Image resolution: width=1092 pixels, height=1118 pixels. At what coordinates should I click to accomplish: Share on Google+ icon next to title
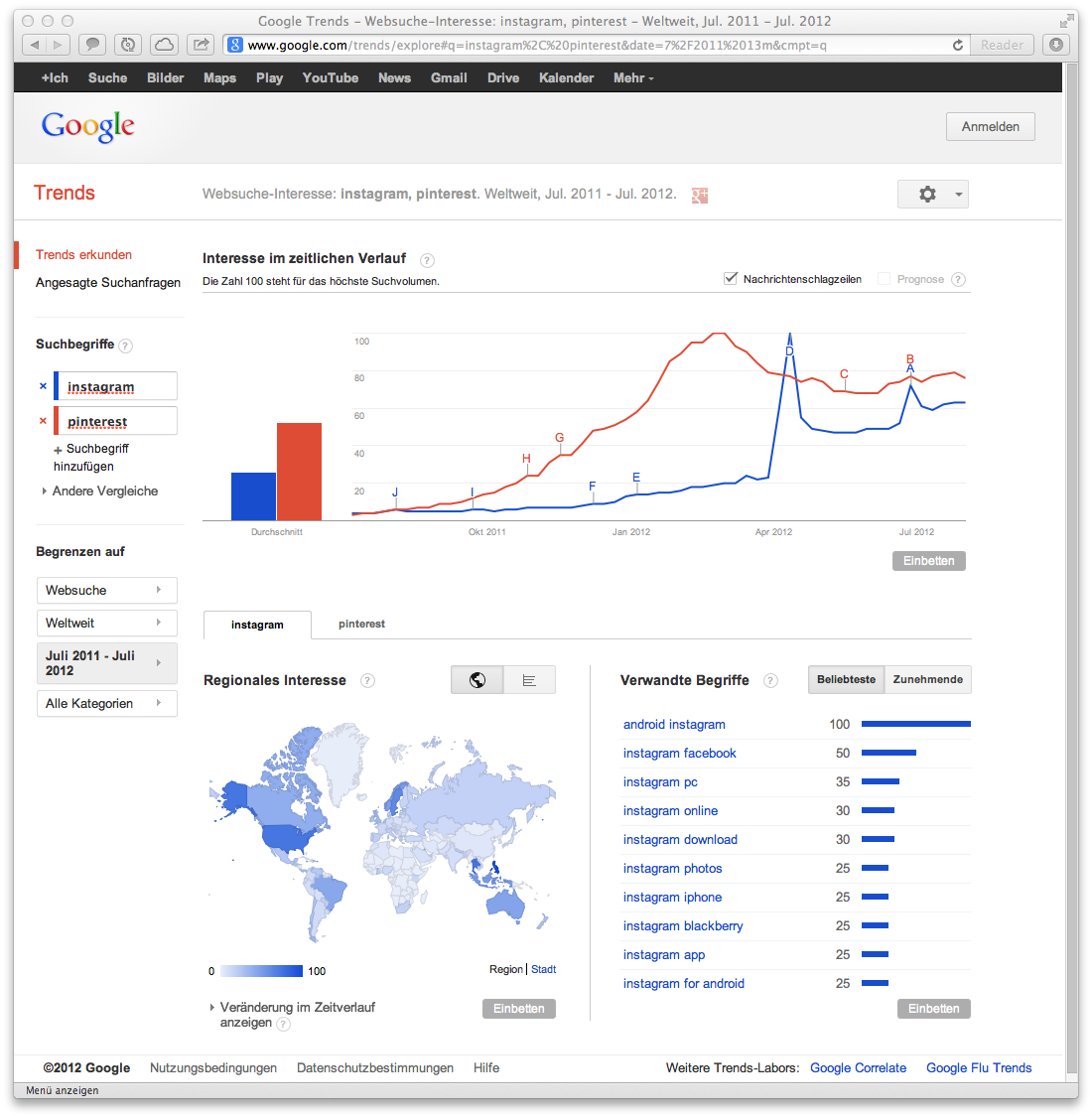(x=700, y=195)
